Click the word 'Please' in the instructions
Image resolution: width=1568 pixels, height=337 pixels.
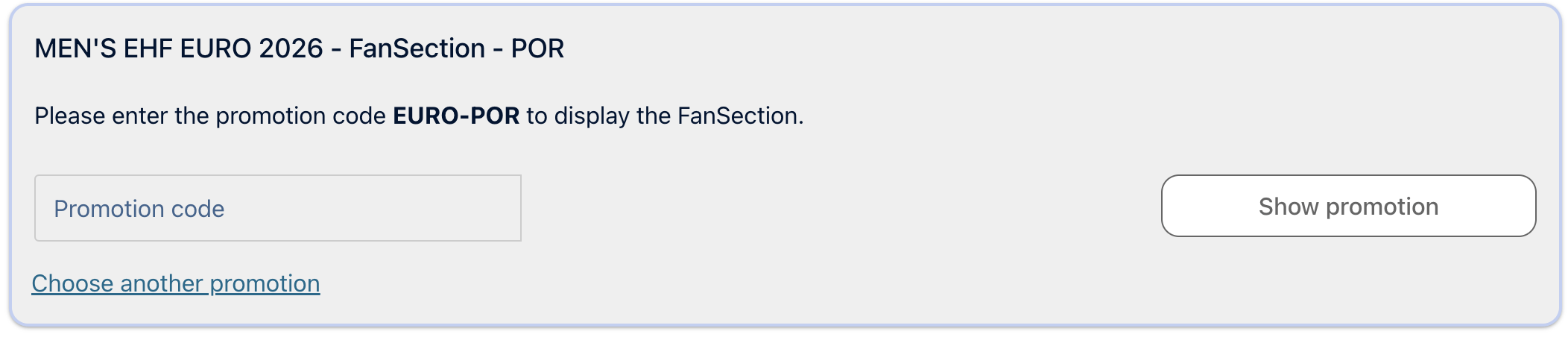pyautogui.click(x=69, y=116)
